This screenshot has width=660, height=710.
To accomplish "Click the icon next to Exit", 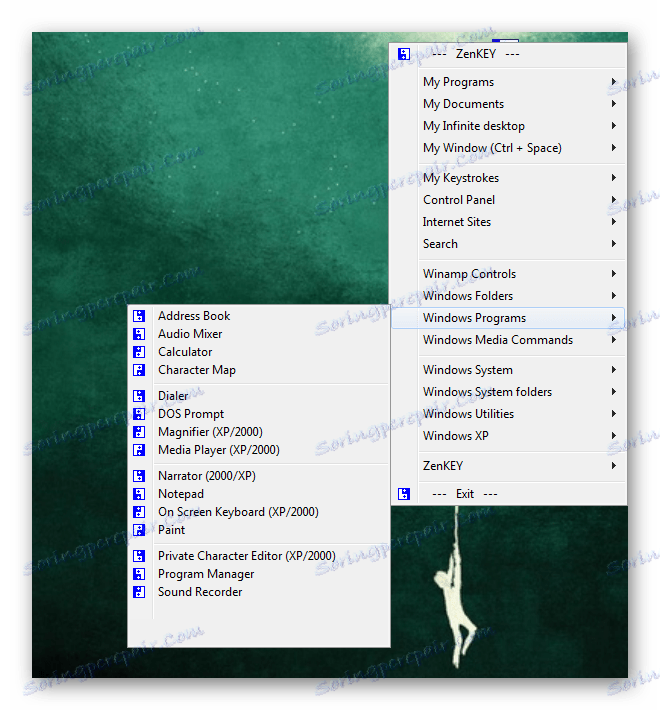I will 404,494.
